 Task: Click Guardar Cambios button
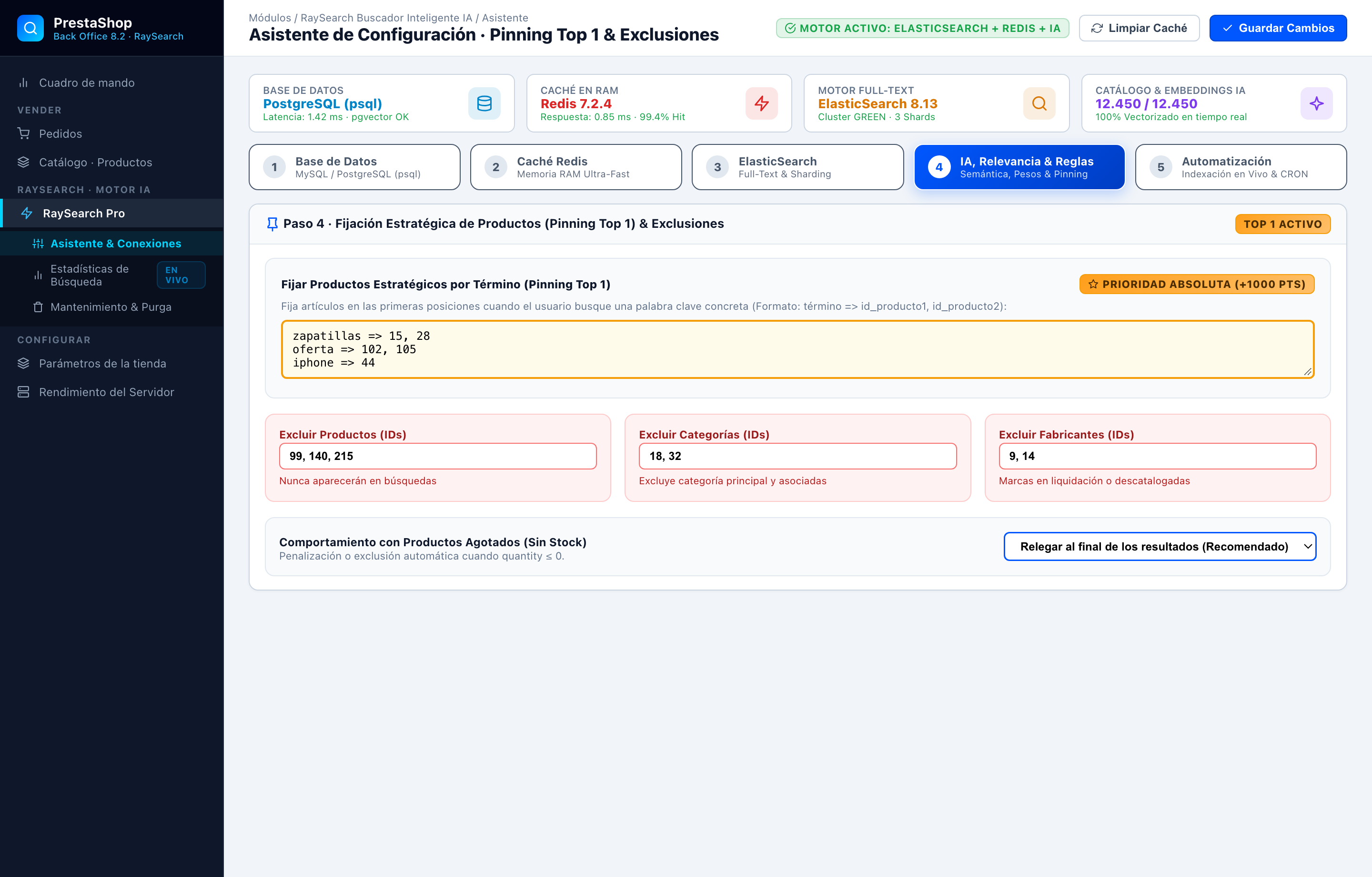point(1278,28)
